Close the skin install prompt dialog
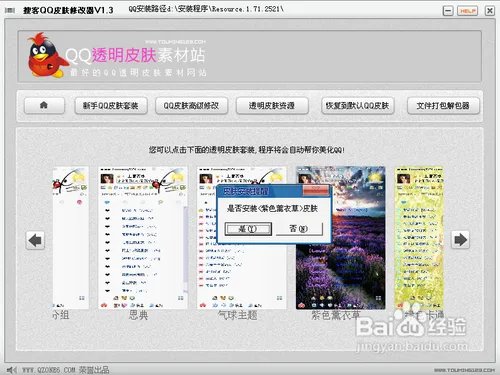The height and width of the screenshot is (375, 500). click(x=315, y=191)
